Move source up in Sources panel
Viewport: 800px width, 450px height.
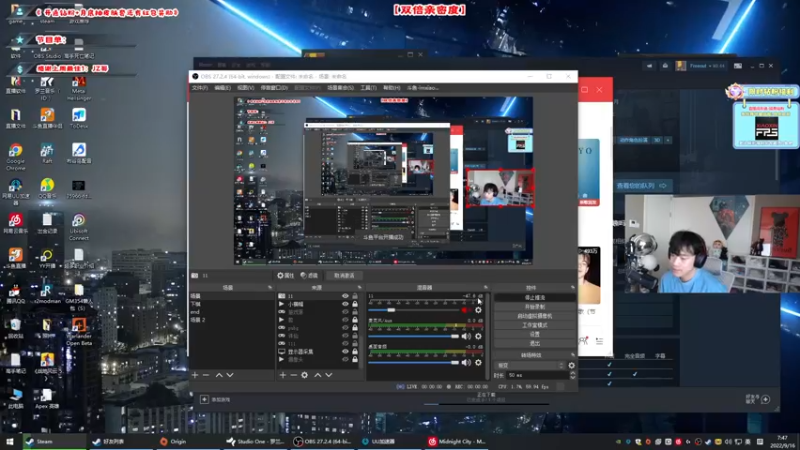point(317,375)
